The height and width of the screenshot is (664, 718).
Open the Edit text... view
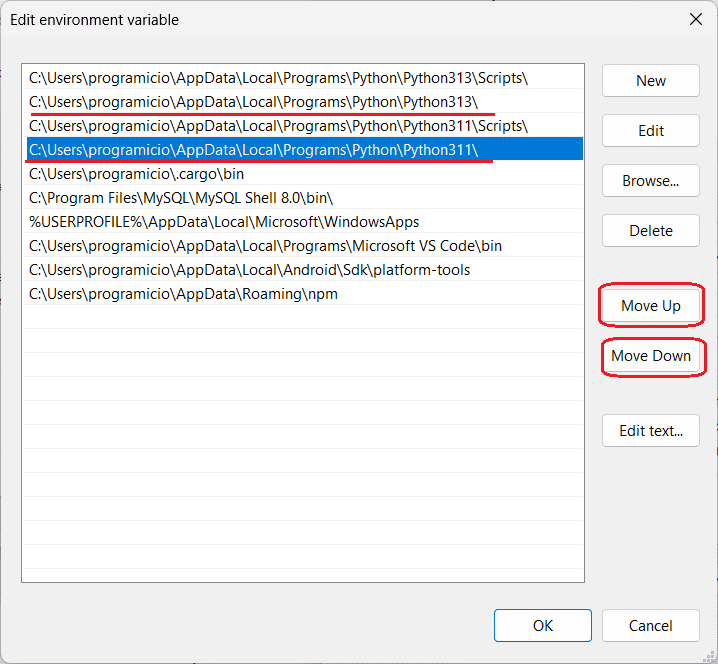[651, 430]
